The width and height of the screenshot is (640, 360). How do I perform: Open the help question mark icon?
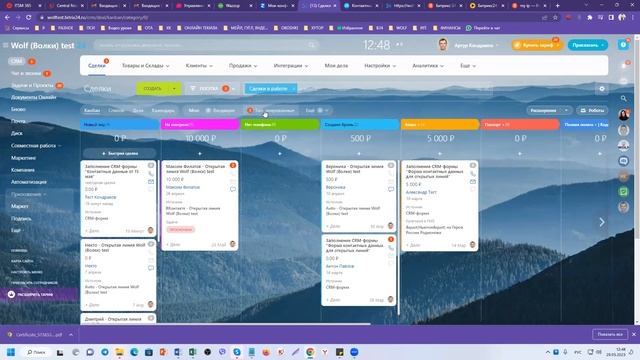[x=623, y=45]
